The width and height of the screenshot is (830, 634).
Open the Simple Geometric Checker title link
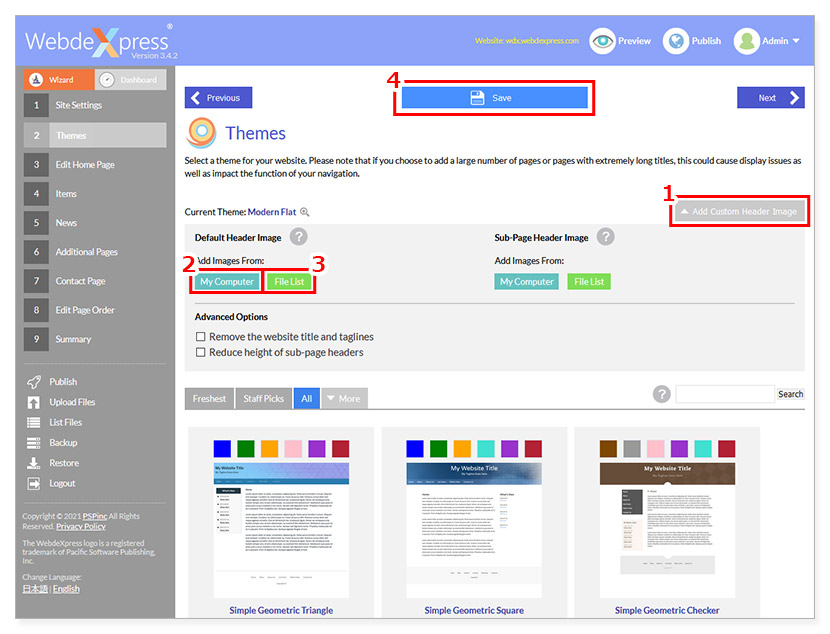click(x=667, y=610)
